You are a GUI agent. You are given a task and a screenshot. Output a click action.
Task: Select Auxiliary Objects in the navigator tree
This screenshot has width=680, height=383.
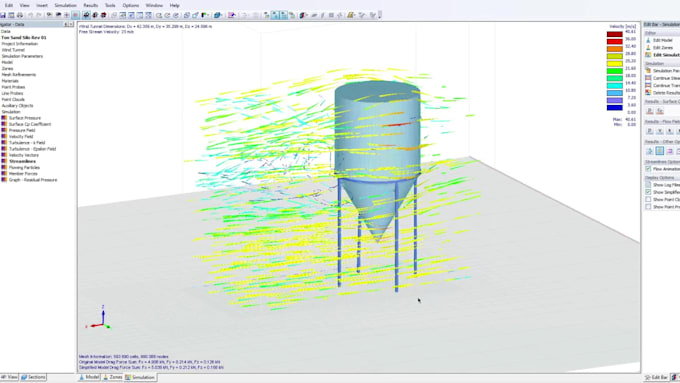(17, 105)
